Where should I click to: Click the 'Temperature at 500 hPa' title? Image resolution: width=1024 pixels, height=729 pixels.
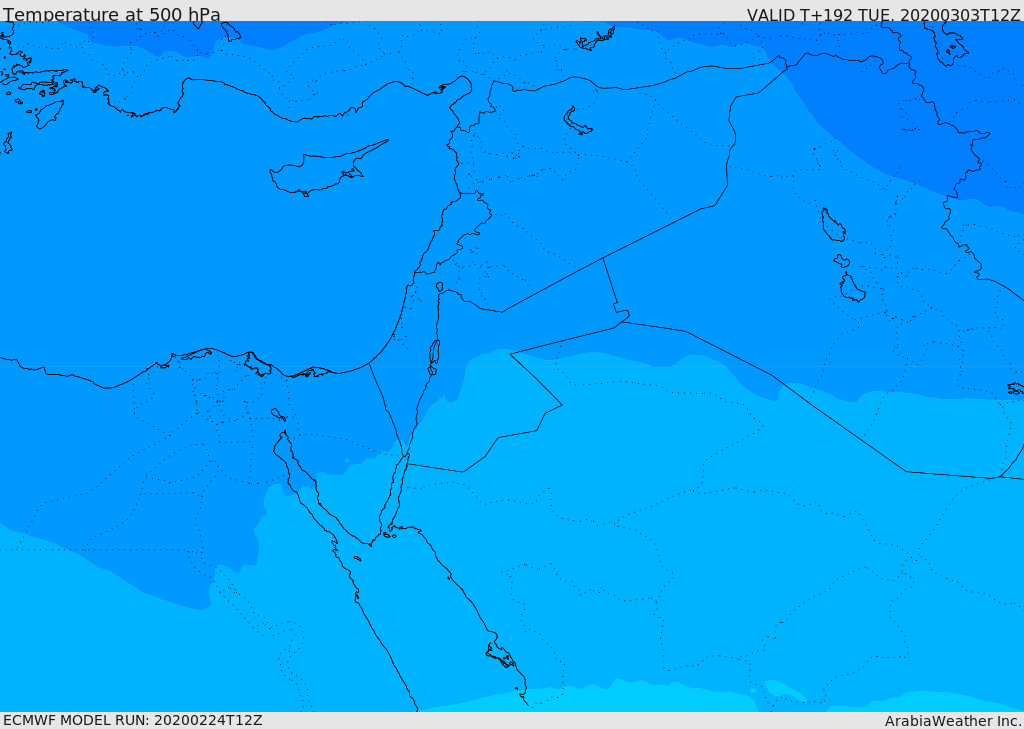[x=112, y=14]
